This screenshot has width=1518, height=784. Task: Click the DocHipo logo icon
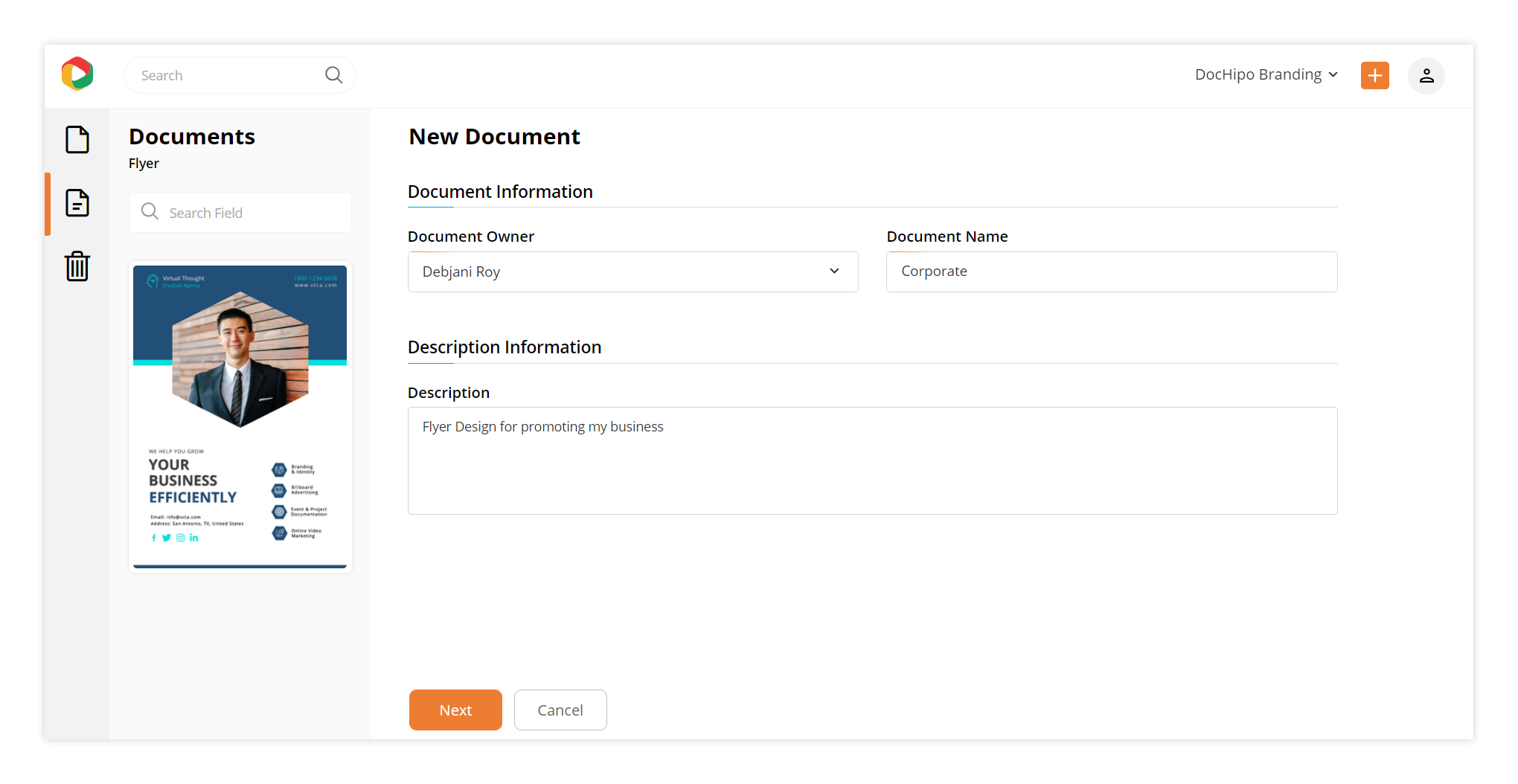77,74
